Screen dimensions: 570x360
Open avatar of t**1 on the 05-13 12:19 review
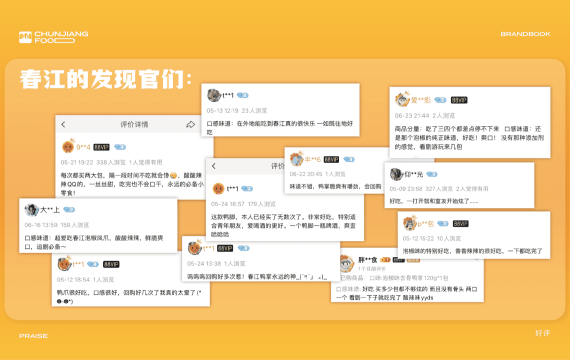pyautogui.click(x=214, y=95)
